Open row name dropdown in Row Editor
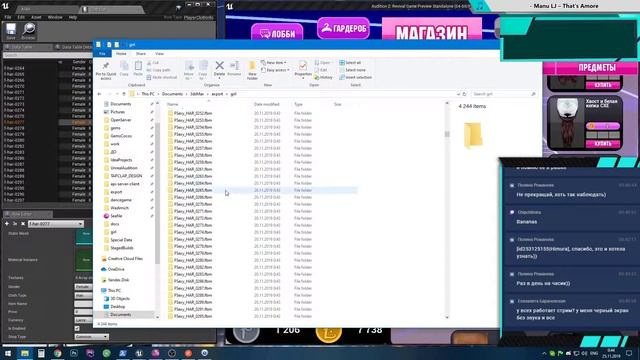The image size is (640, 360). (56, 224)
